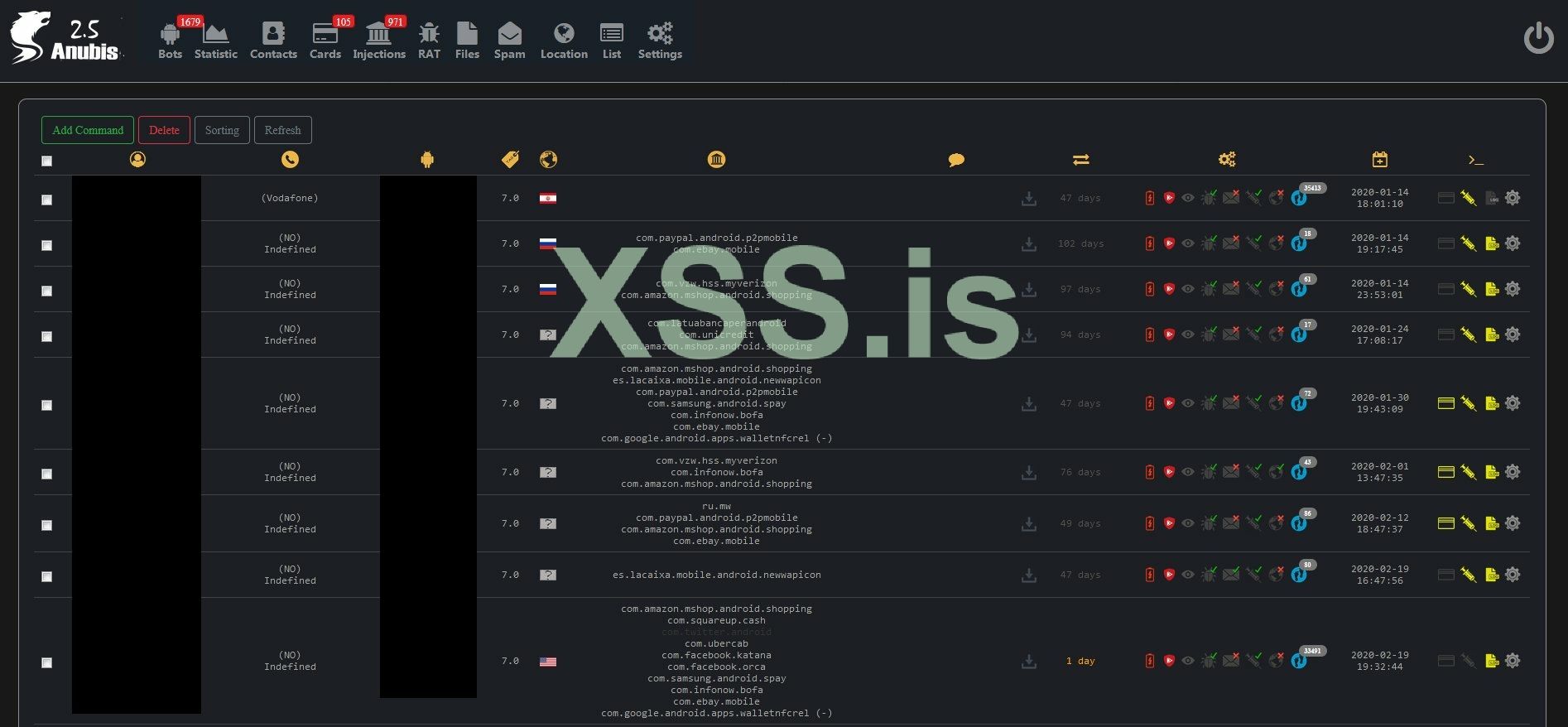Click the card icon in row 2020-01-30 19:43:09
Image resolution: width=1568 pixels, height=727 pixels.
pyautogui.click(x=1446, y=403)
